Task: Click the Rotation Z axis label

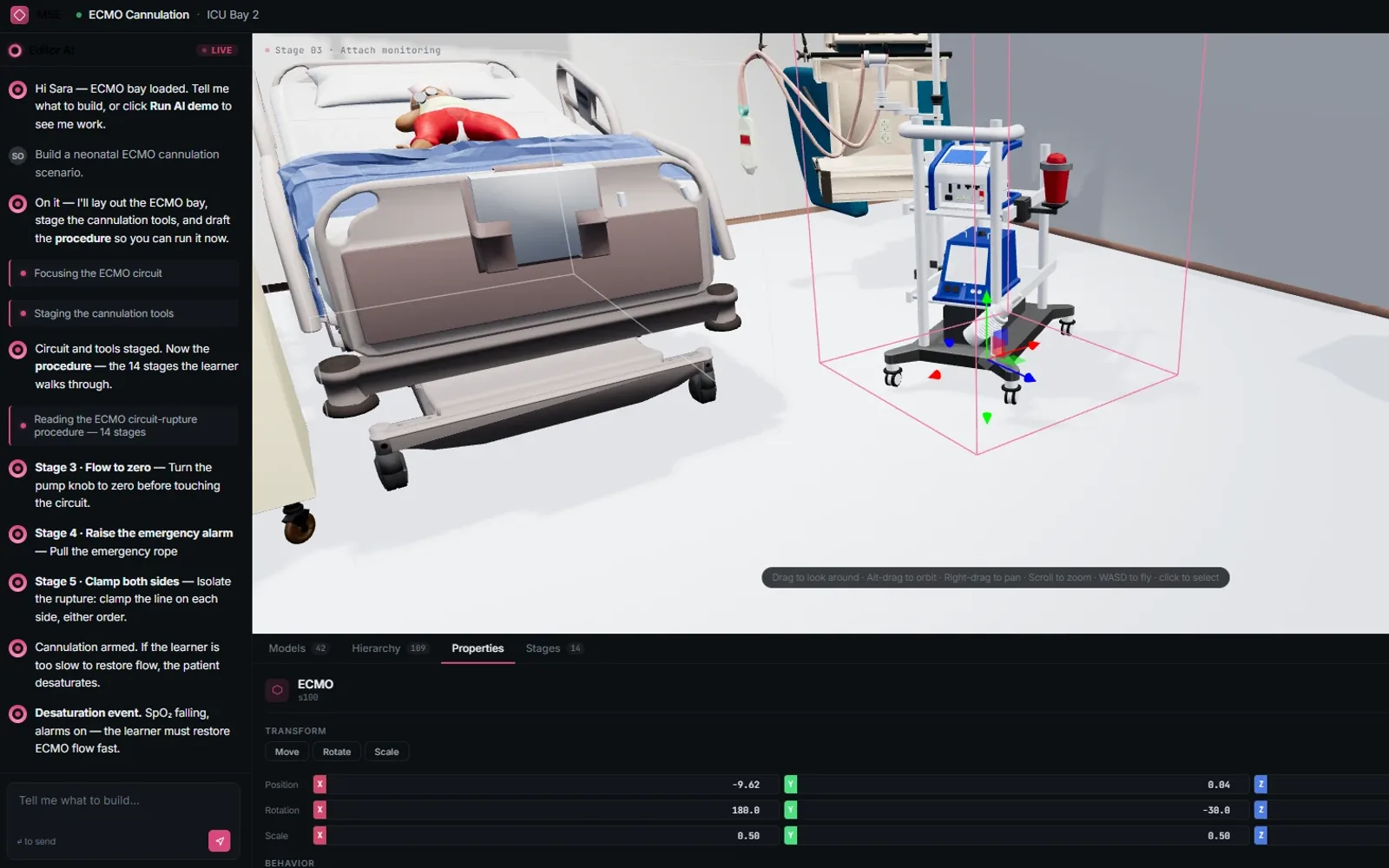Action: point(1261,810)
